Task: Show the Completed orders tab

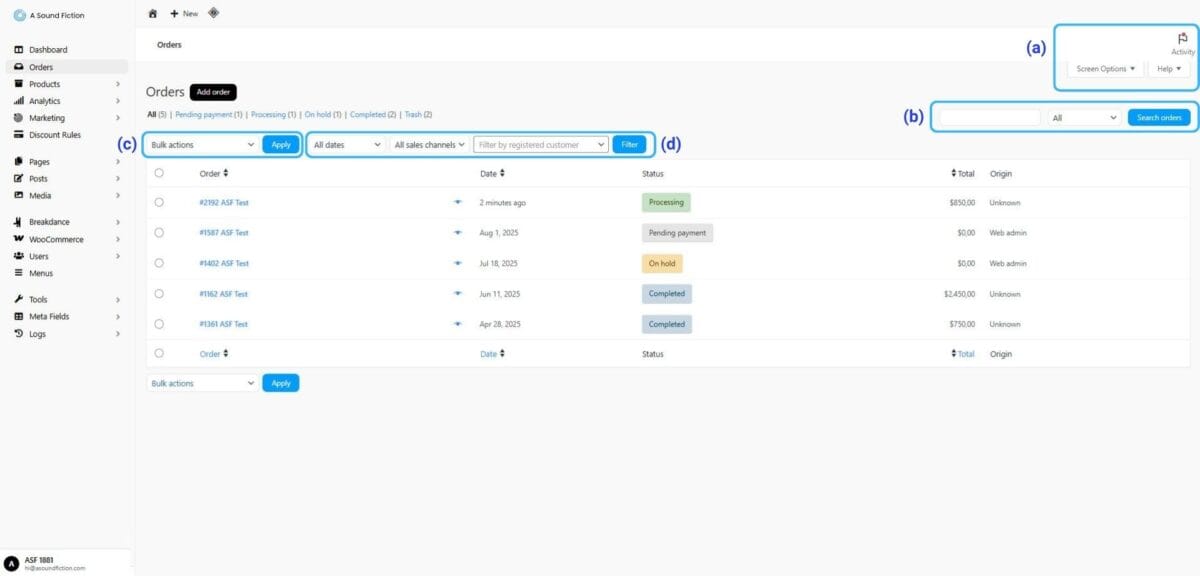Action: (x=368, y=115)
